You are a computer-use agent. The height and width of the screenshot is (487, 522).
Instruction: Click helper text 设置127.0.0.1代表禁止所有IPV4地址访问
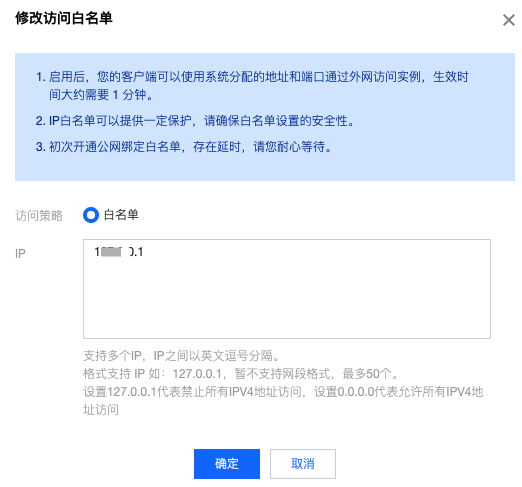click(192, 392)
